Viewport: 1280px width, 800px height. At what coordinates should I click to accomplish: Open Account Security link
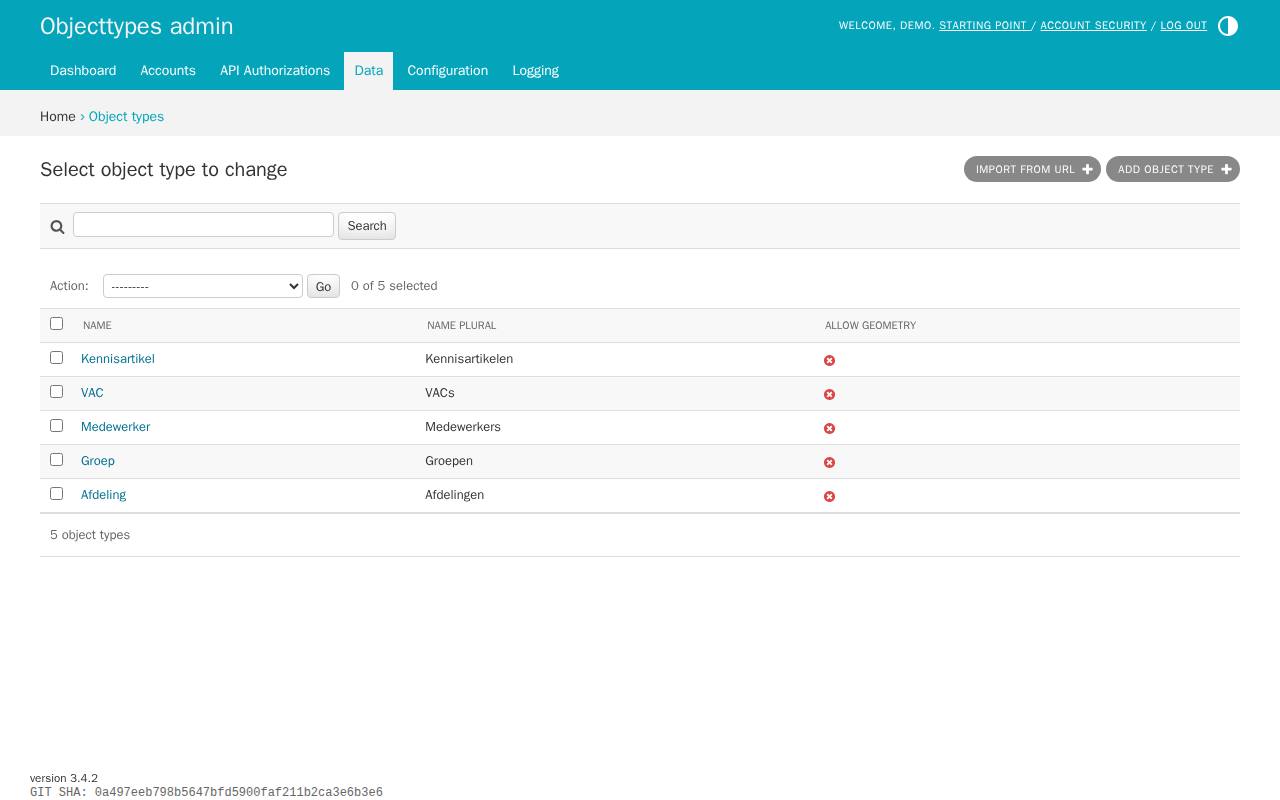point(1093,26)
